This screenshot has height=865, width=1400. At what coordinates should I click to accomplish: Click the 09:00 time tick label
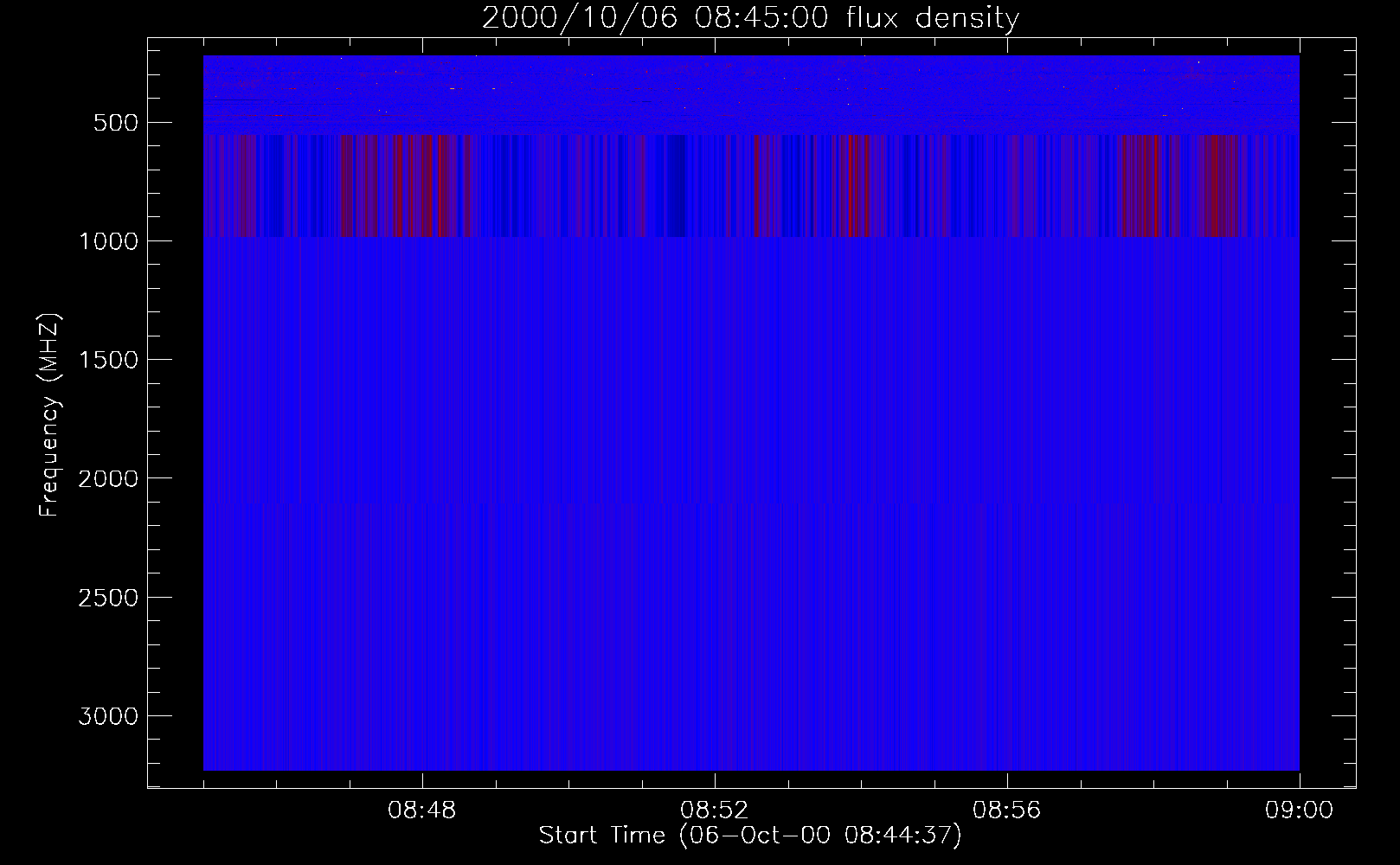pyautogui.click(x=1300, y=811)
